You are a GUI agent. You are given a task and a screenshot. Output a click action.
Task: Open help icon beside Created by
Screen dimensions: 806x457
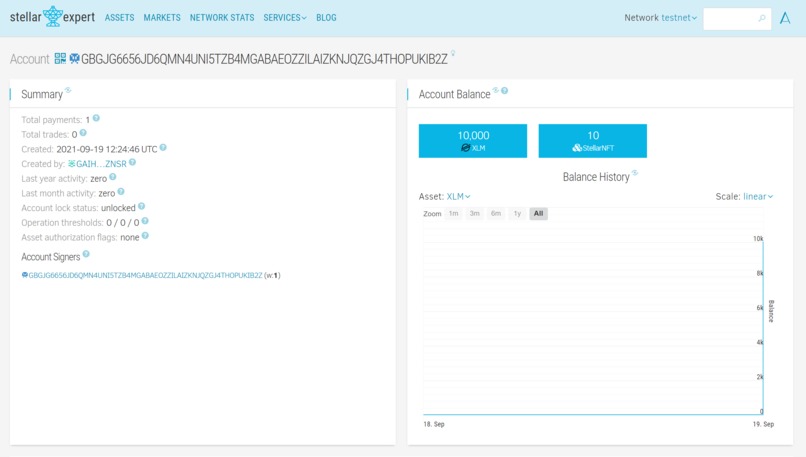point(132,162)
